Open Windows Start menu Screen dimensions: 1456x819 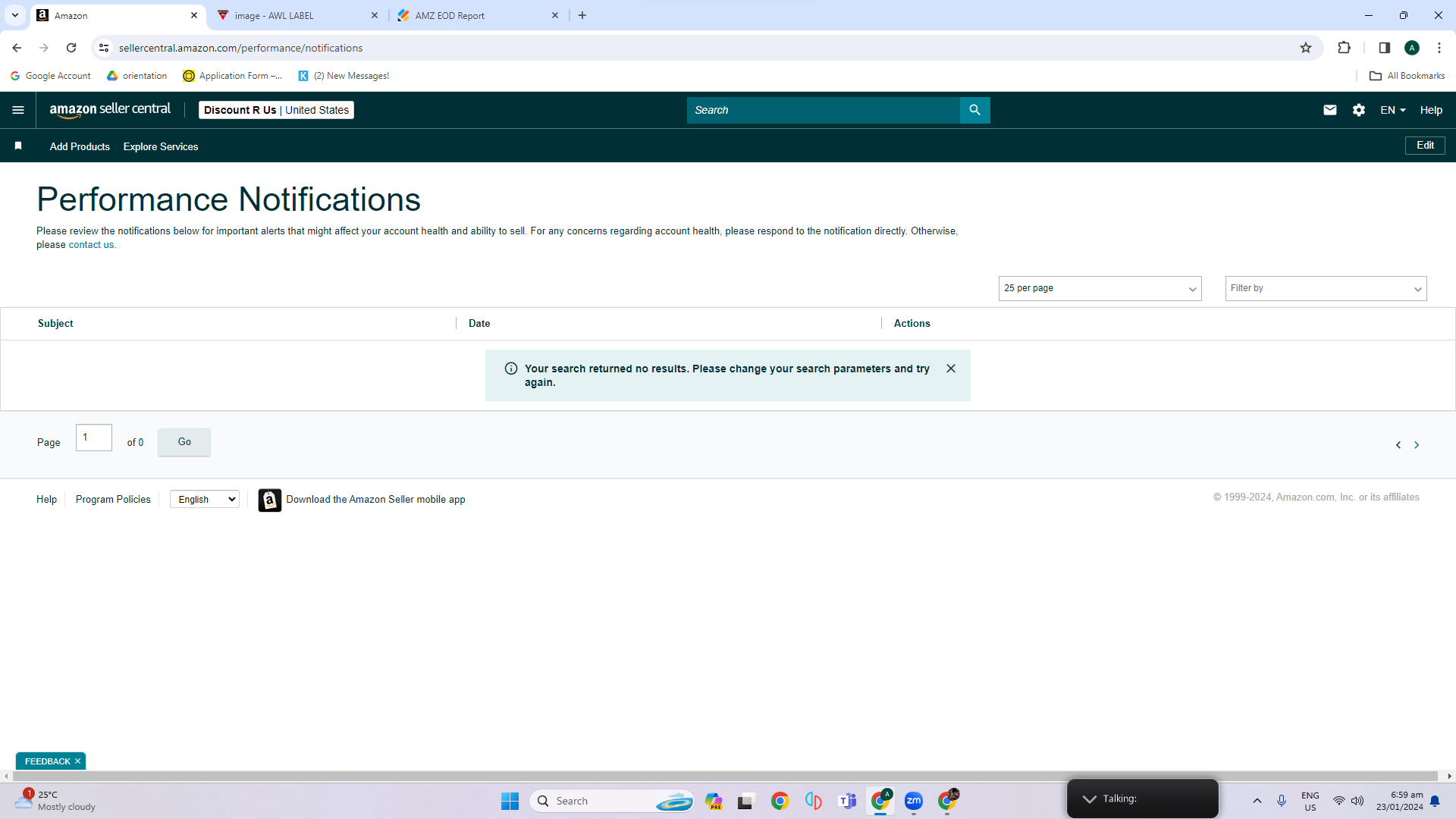(510, 801)
